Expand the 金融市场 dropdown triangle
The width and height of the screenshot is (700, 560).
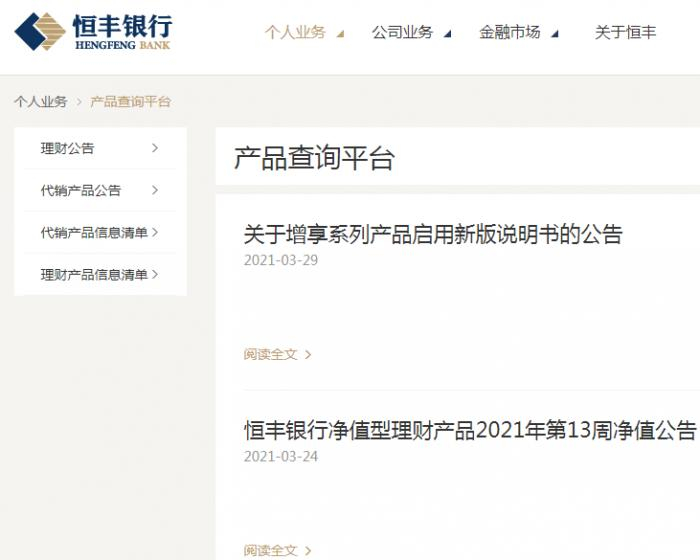(x=555, y=33)
